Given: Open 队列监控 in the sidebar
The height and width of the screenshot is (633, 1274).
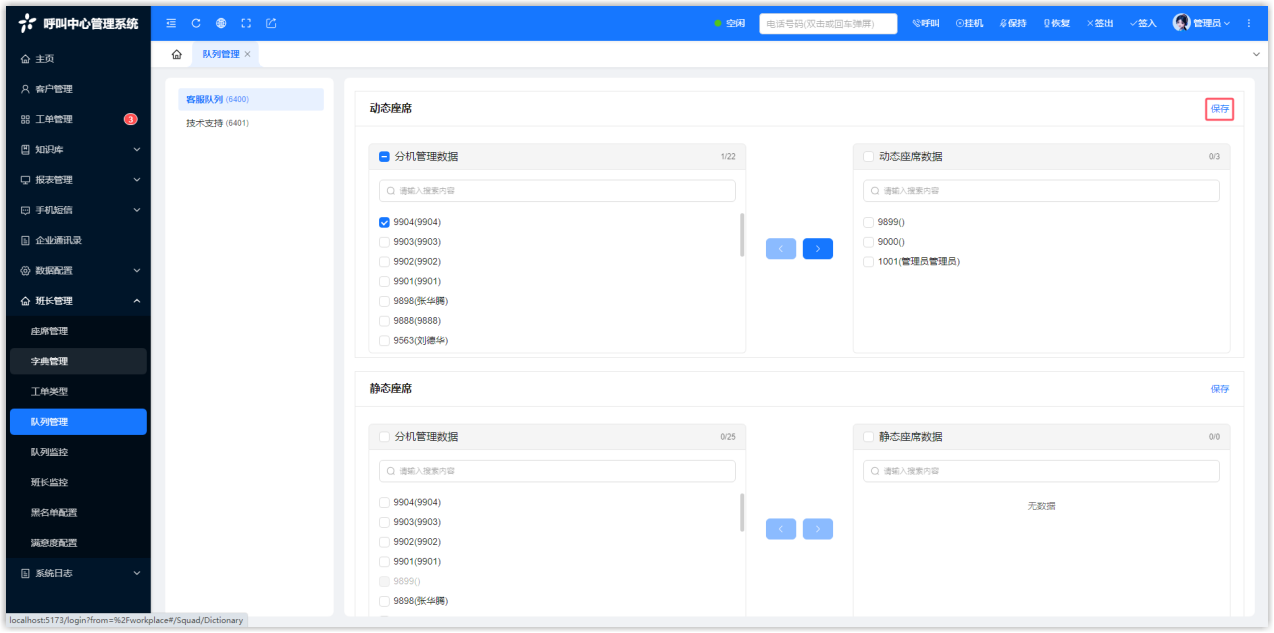Looking at the screenshot, I should [x=50, y=452].
